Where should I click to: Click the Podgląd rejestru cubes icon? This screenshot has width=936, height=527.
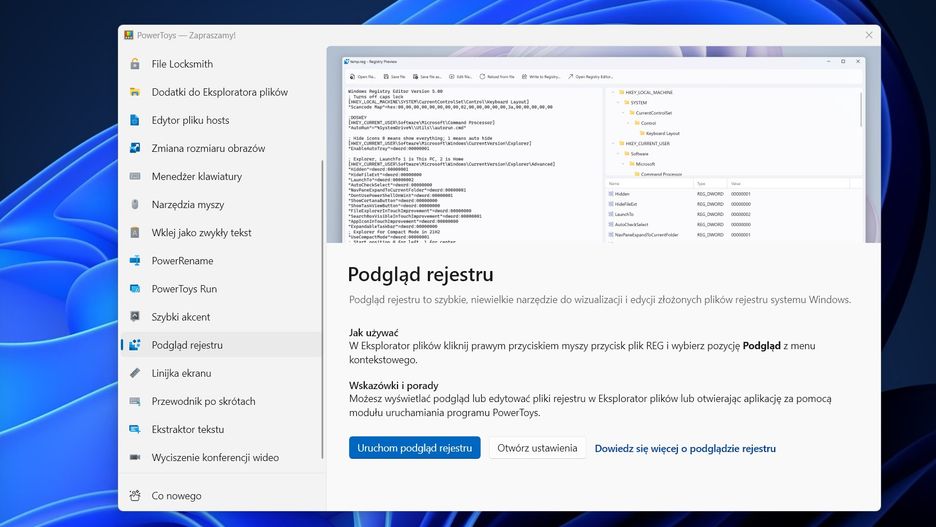[135, 344]
